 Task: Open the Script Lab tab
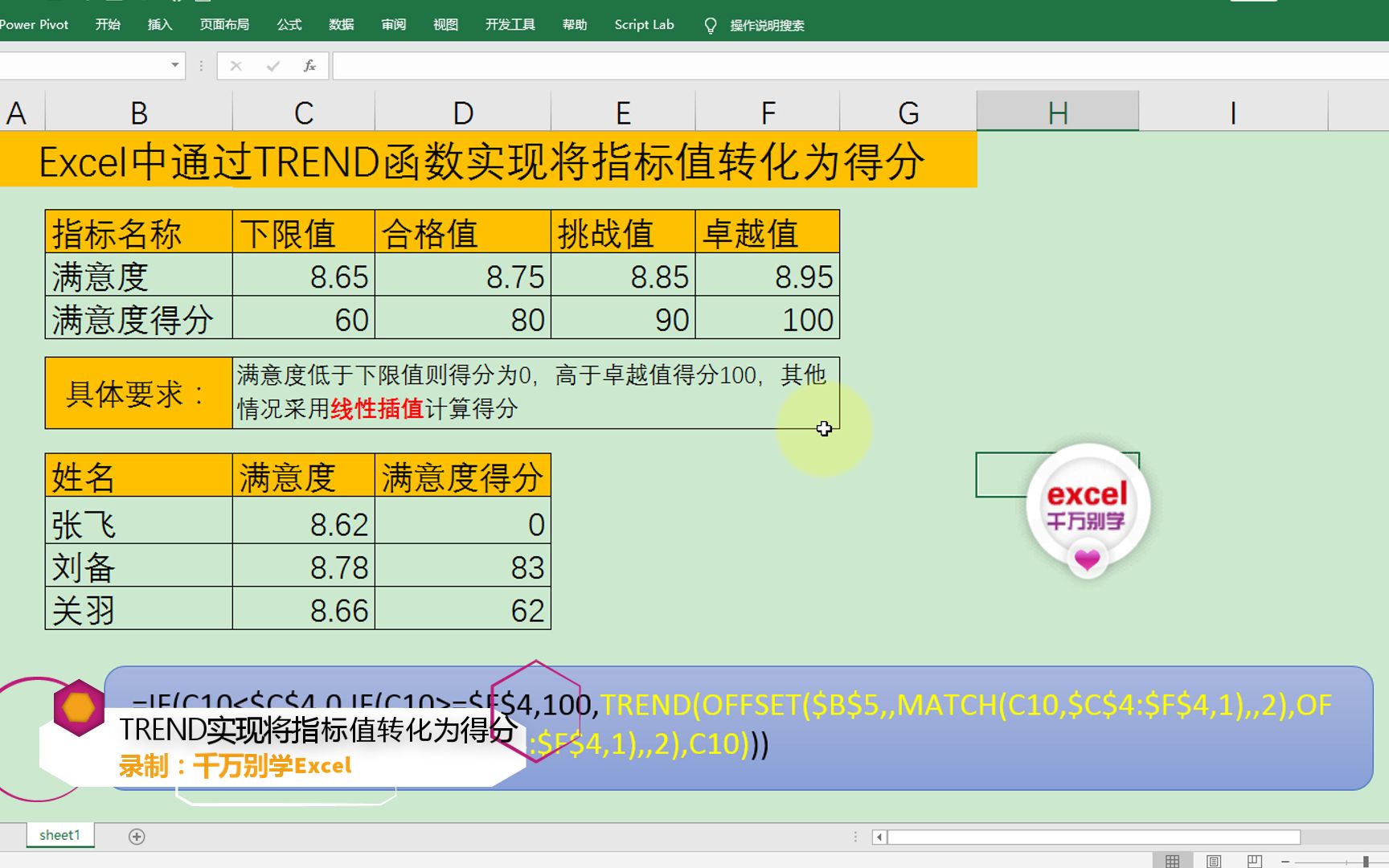[x=644, y=25]
